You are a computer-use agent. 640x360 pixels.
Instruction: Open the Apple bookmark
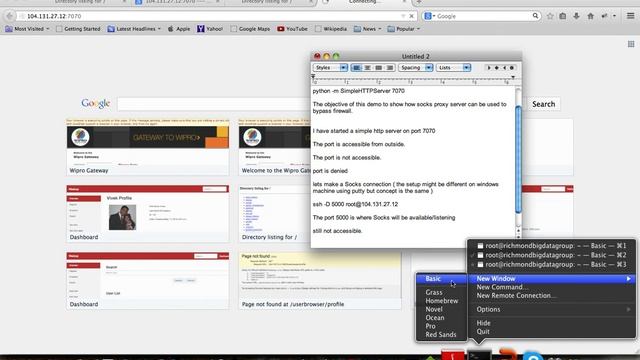[x=179, y=29]
